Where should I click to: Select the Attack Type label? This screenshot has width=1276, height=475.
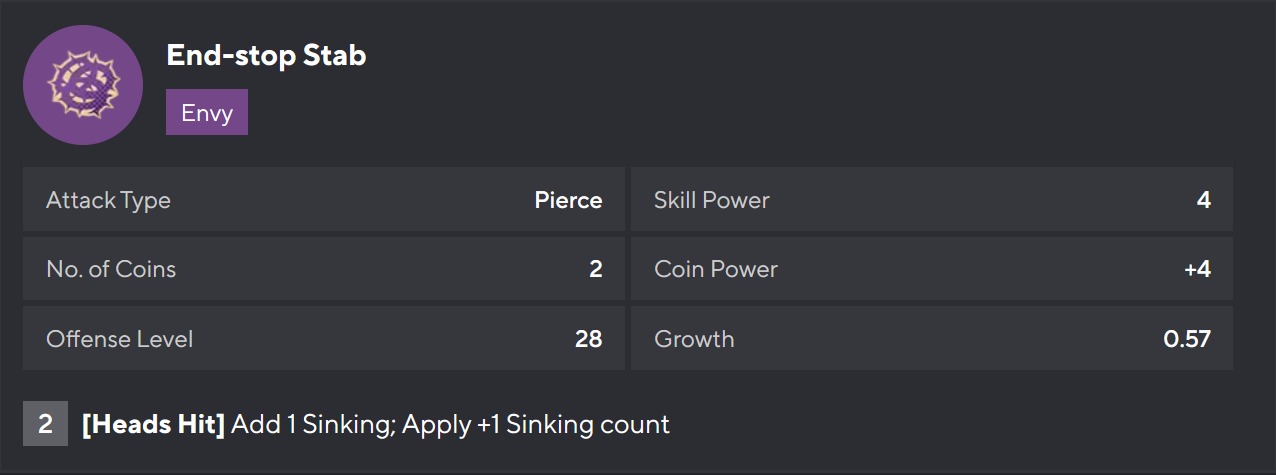coord(108,200)
